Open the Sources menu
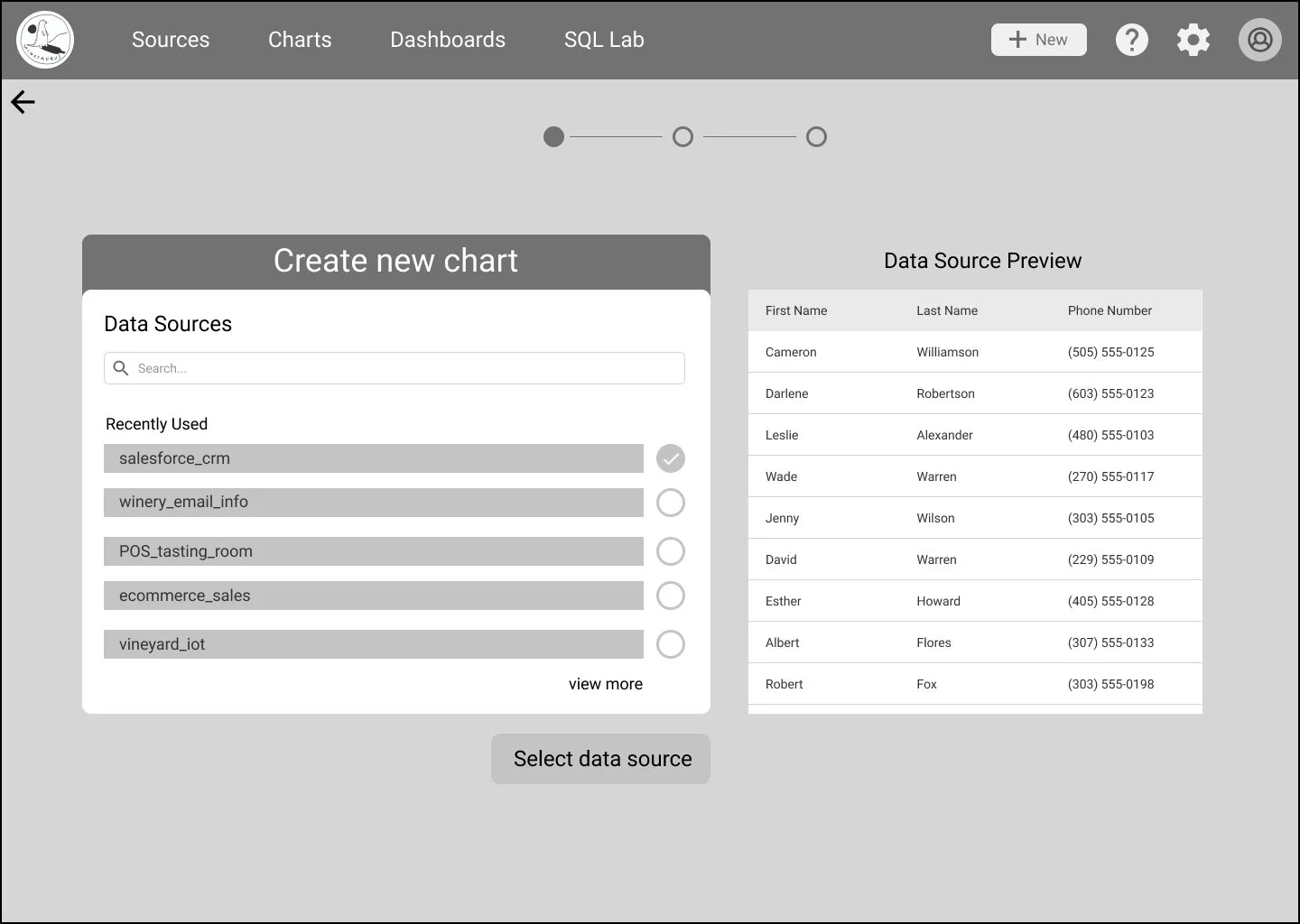This screenshot has width=1300, height=924. (x=171, y=40)
